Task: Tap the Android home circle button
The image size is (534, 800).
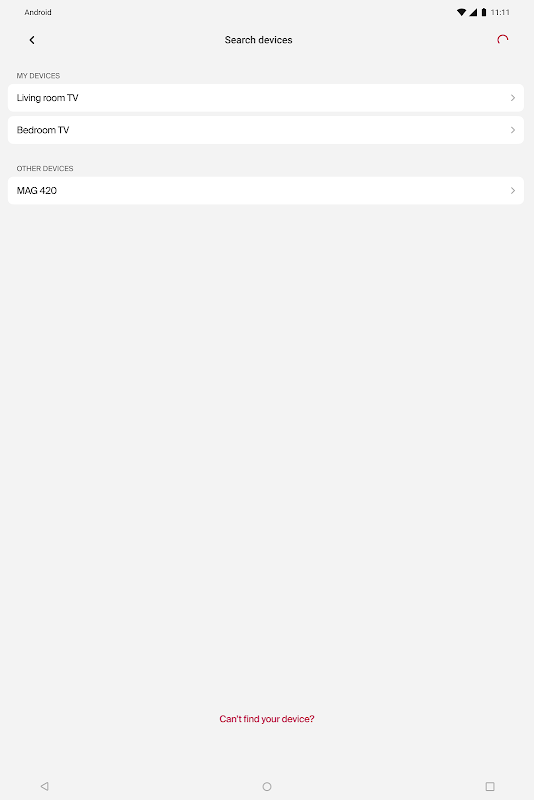Action: click(x=267, y=786)
